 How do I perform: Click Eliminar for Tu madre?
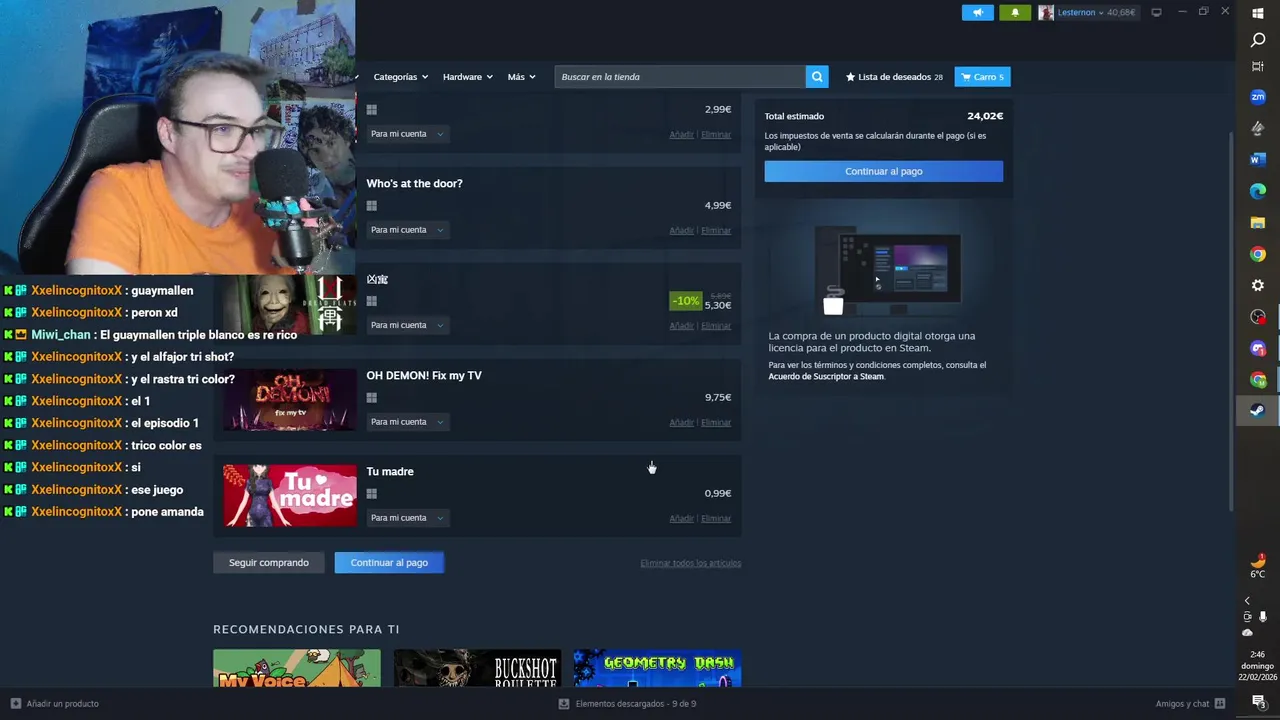click(x=716, y=519)
